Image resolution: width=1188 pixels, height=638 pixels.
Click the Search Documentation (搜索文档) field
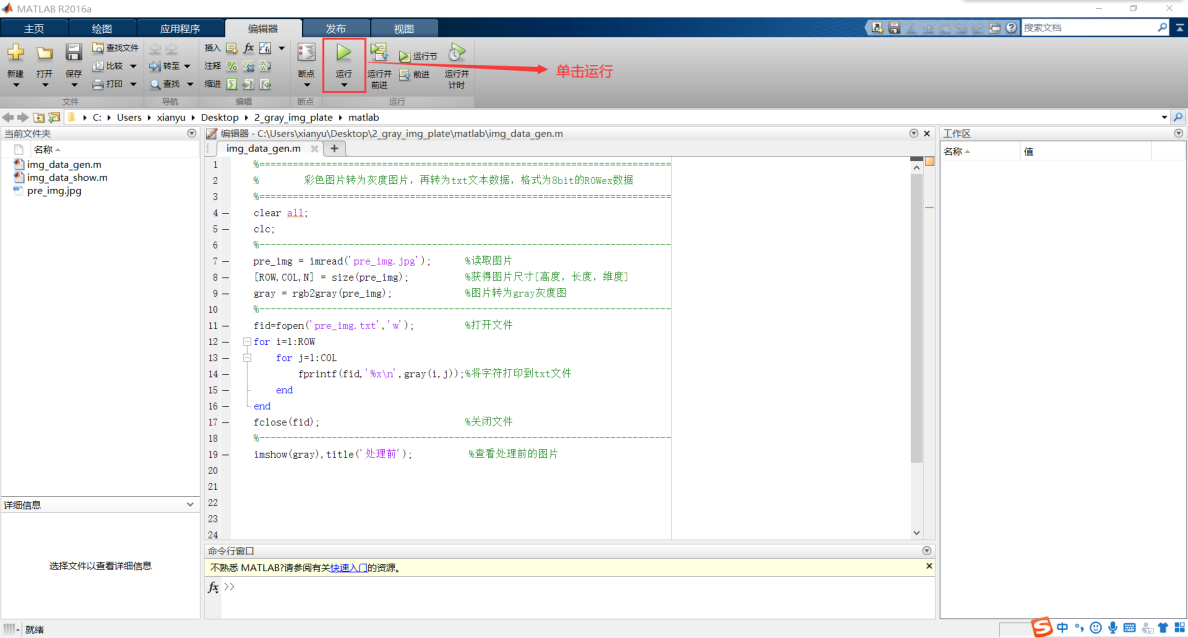[x=1087, y=28]
